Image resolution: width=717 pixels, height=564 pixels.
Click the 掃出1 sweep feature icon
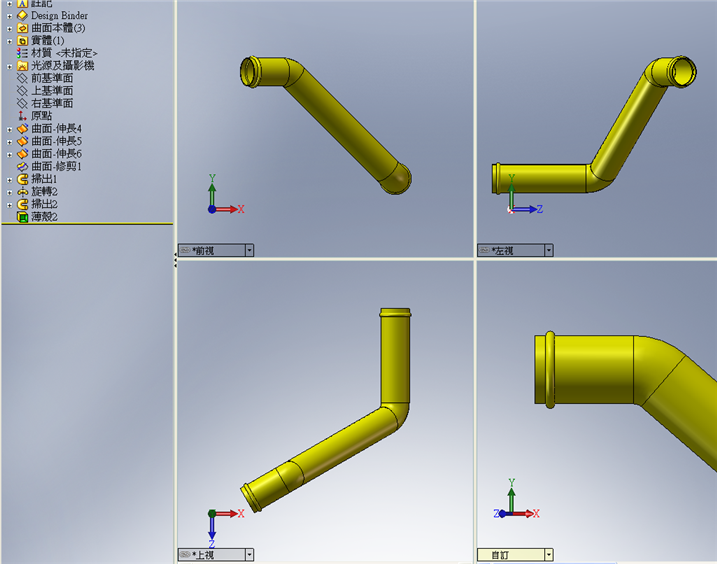click(x=22, y=179)
